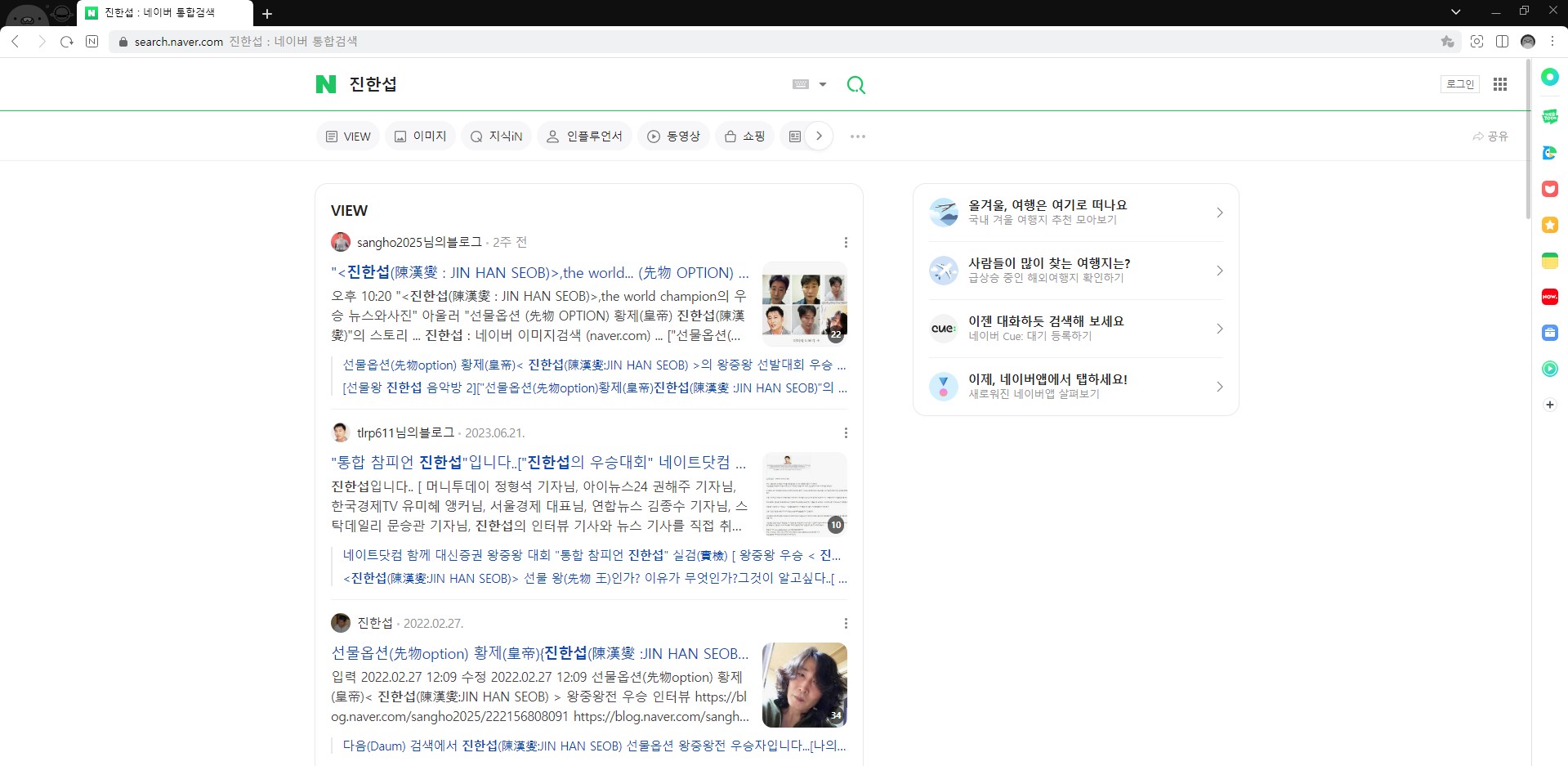Image resolution: width=1568 pixels, height=766 pixels.
Task: Open the Webtoon sidebar icon
Action: coord(1549,116)
